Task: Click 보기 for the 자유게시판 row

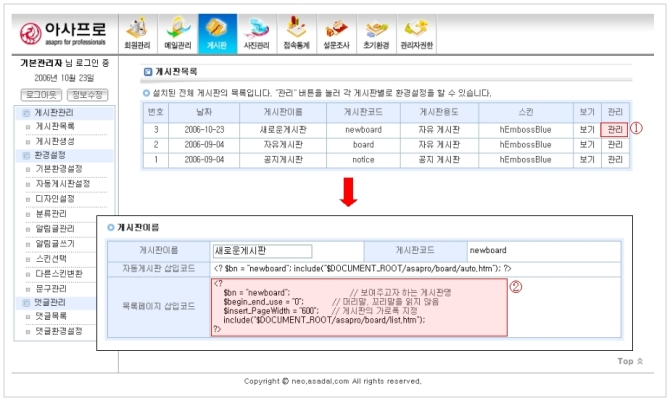Action: click(587, 145)
